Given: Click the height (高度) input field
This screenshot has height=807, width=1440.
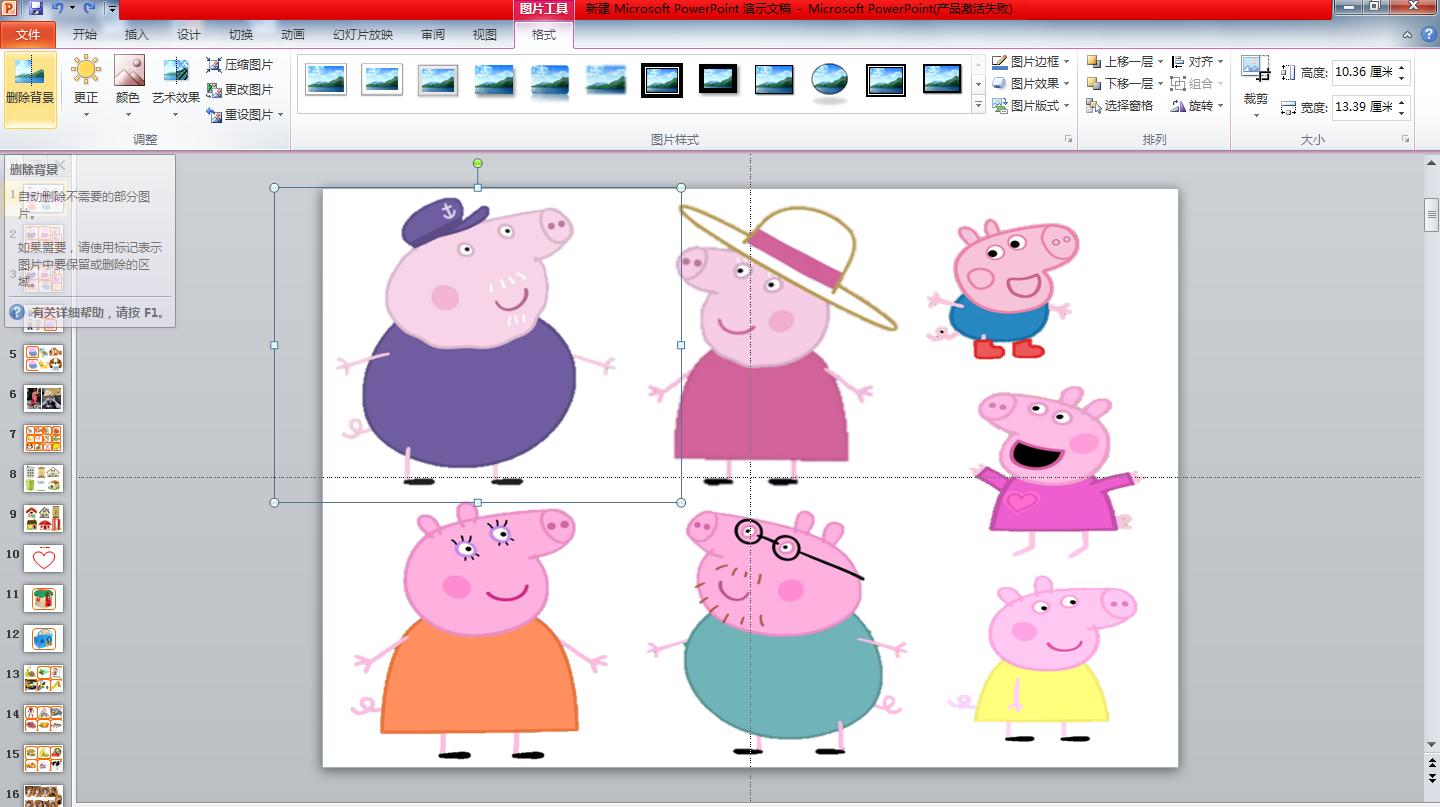Looking at the screenshot, I should (x=1364, y=72).
